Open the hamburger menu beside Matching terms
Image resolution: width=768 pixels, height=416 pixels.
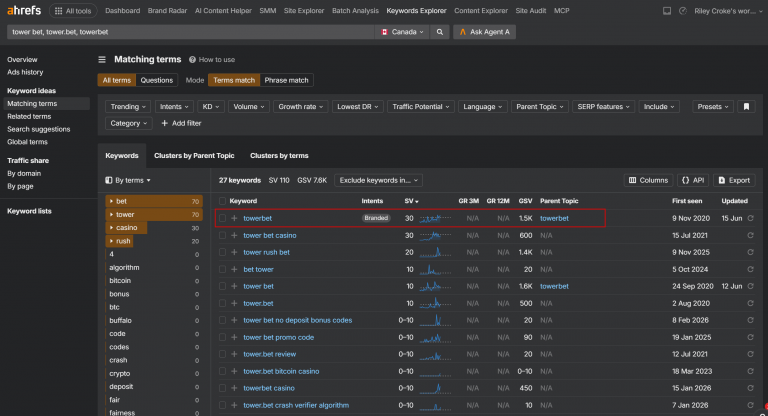tap(102, 60)
